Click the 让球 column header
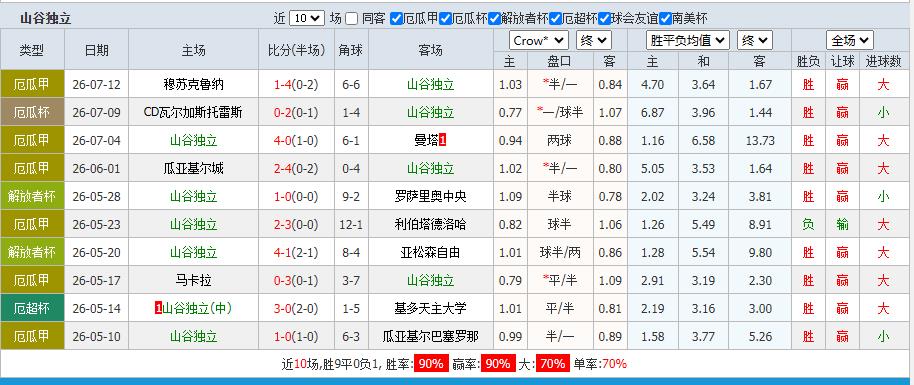Viewport: 914px width, 385px height. pos(842,61)
